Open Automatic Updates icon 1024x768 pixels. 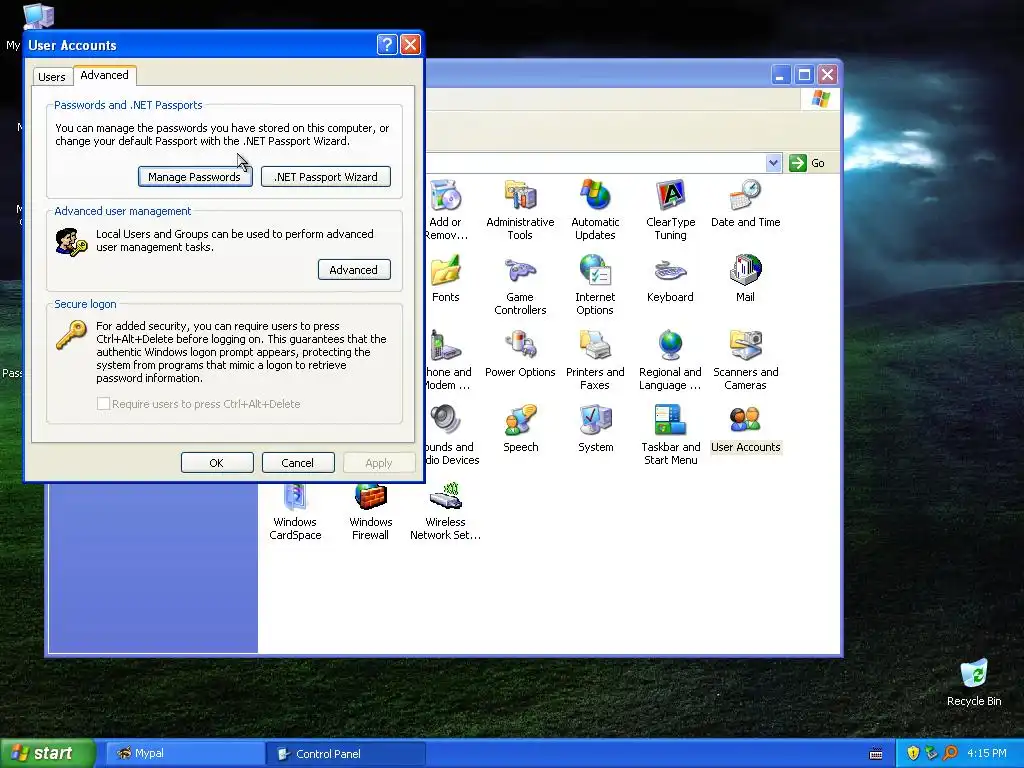(x=595, y=210)
